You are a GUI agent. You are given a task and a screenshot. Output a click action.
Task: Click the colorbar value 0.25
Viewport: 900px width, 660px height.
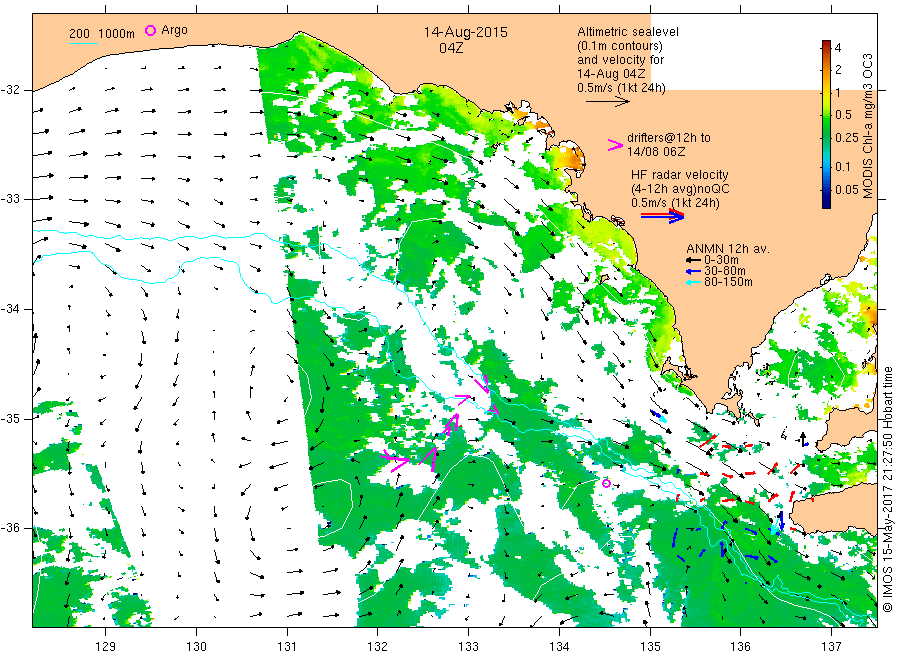point(846,138)
